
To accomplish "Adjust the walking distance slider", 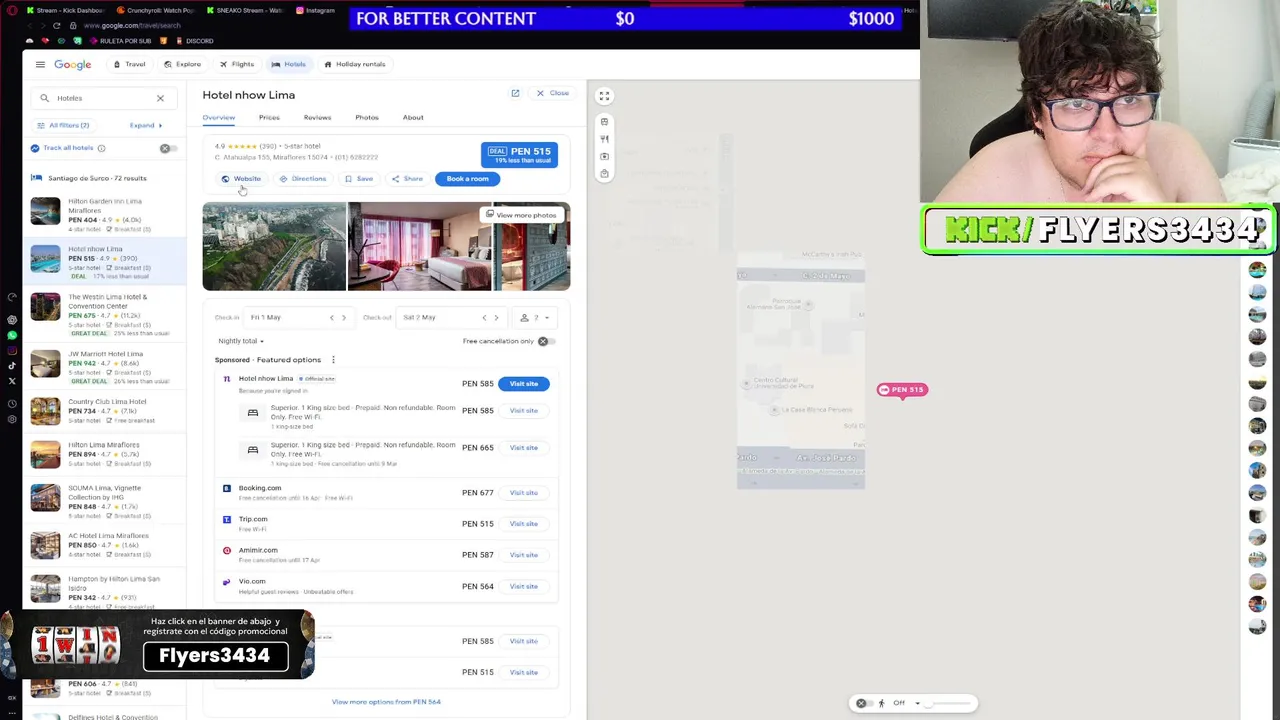I will click(950, 704).
